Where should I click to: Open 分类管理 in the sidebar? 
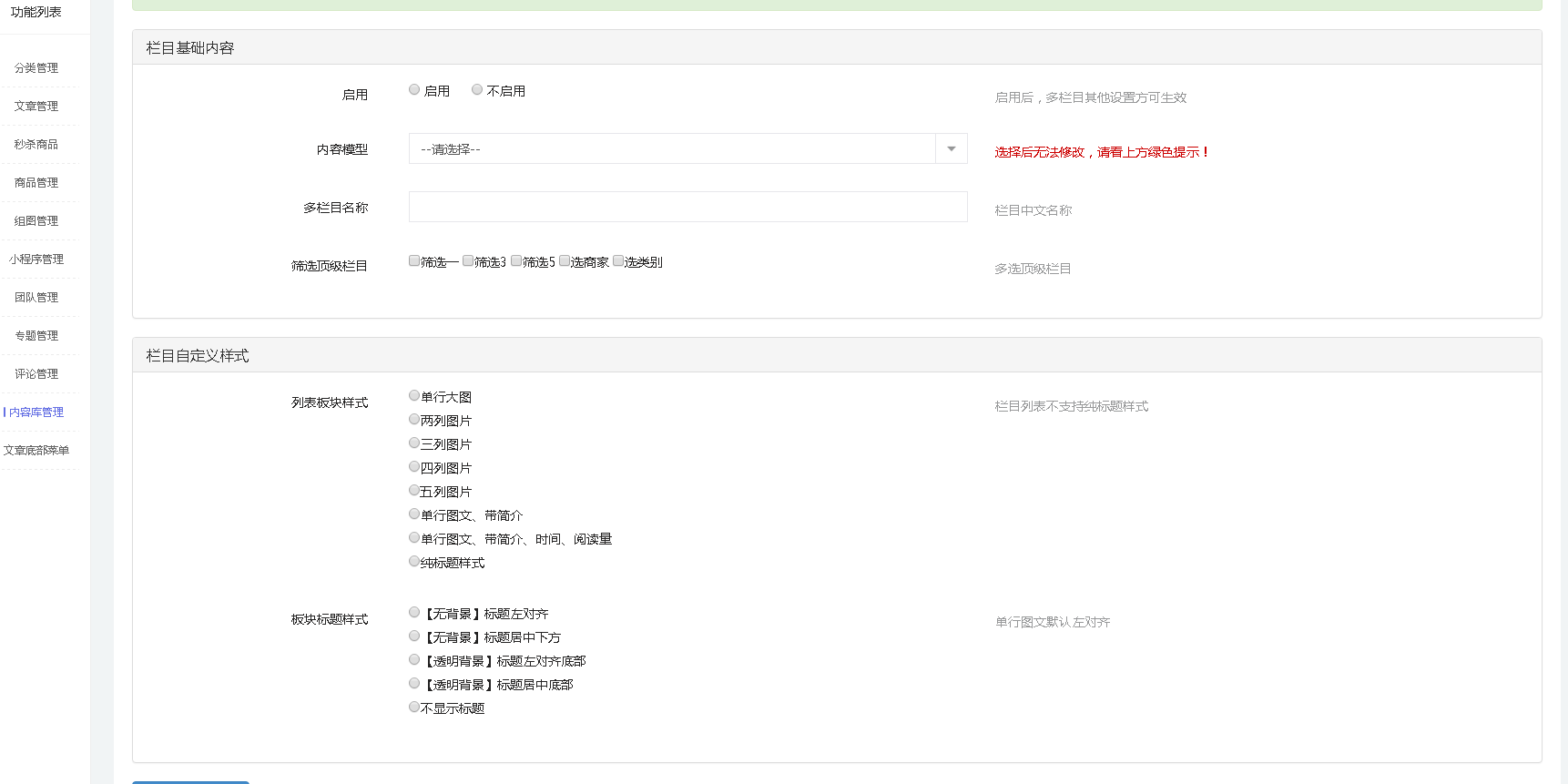pos(36,68)
